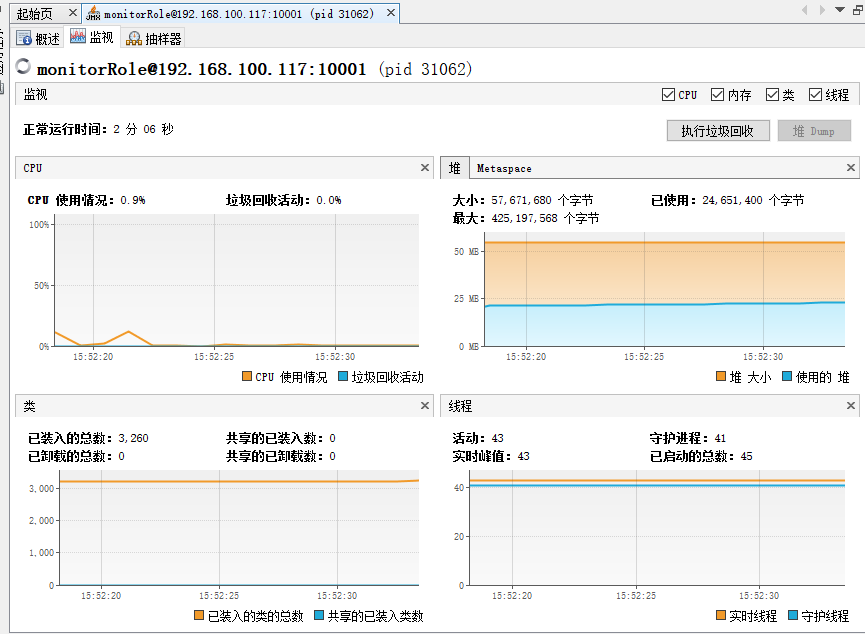Close the CPU chart panel
Image resolution: width=865 pixels, height=634 pixels.
point(425,168)
